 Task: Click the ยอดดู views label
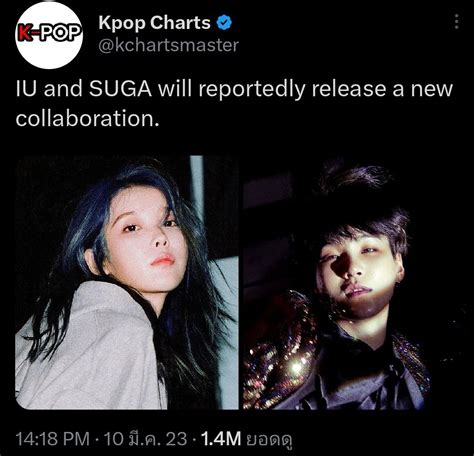point(269,439)
